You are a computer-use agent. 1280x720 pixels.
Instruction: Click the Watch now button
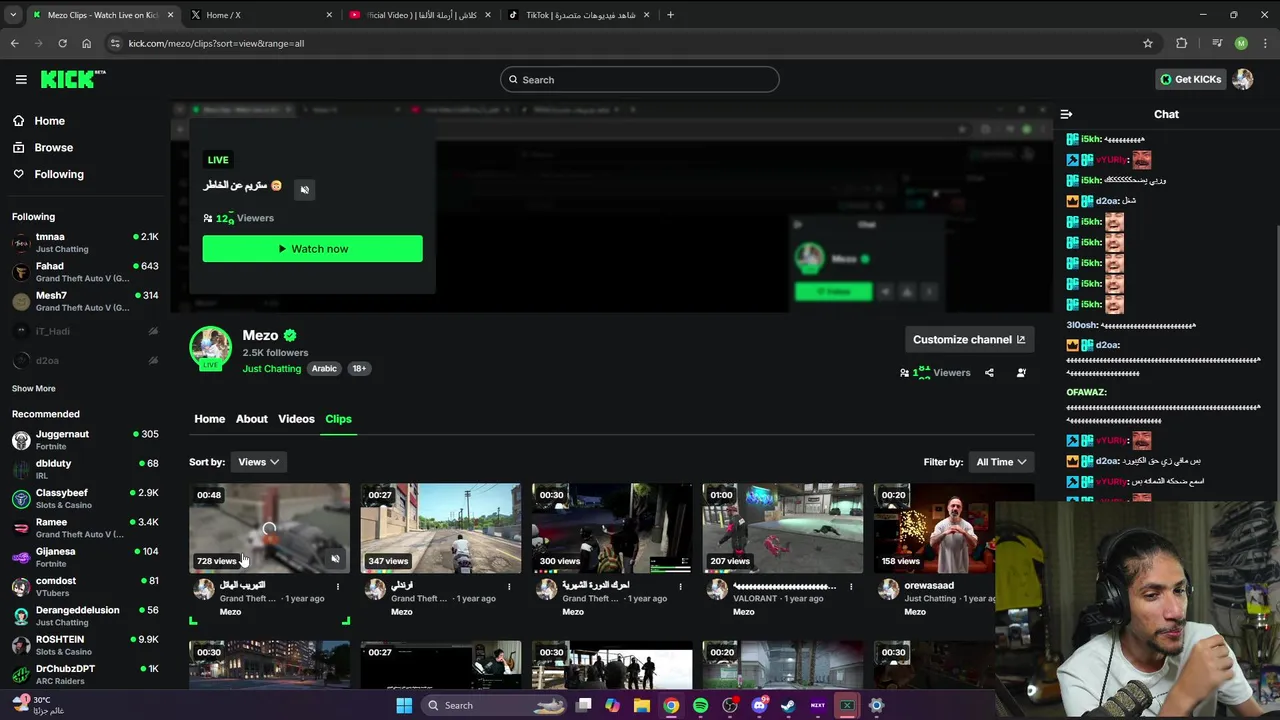312,249
